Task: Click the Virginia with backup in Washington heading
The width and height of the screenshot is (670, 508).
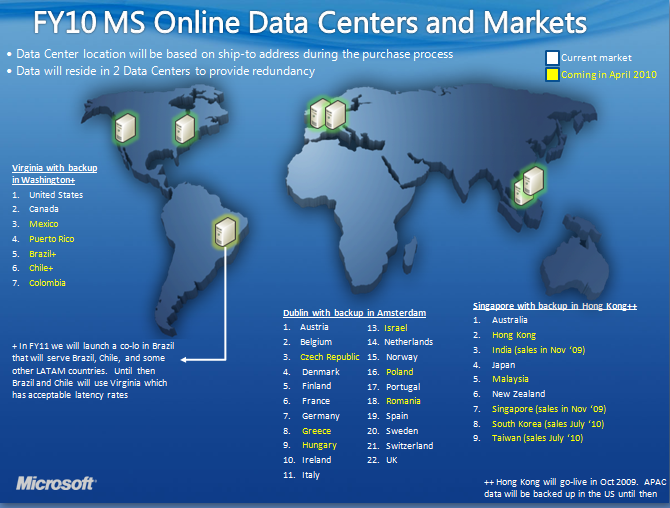Action: click(x=55, y=174)
